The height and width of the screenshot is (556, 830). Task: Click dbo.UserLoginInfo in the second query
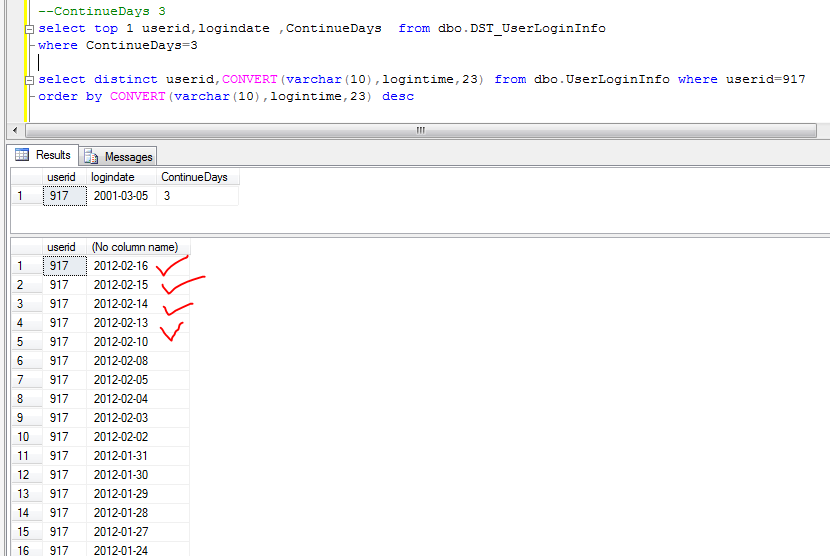point(601,79)
